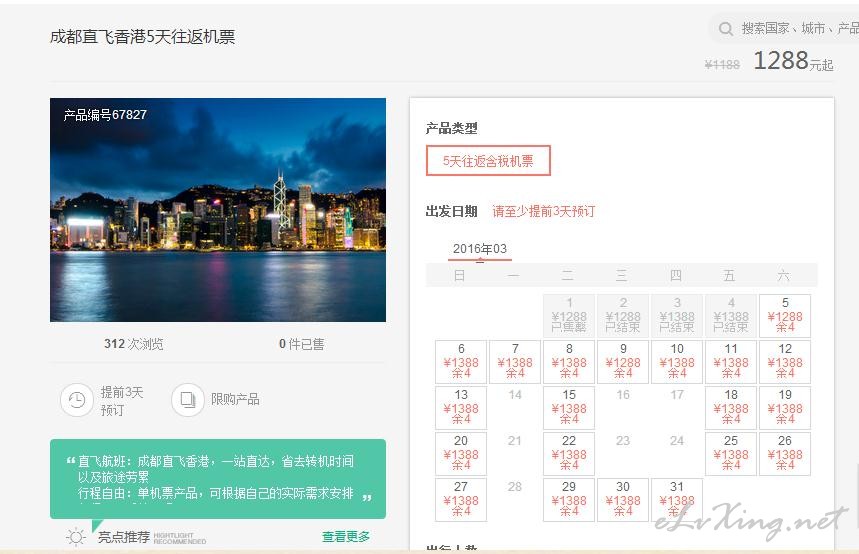Click the crossed-out ¥1188 price
Viewport: 859px width, 554px height.
pos(722,65)
